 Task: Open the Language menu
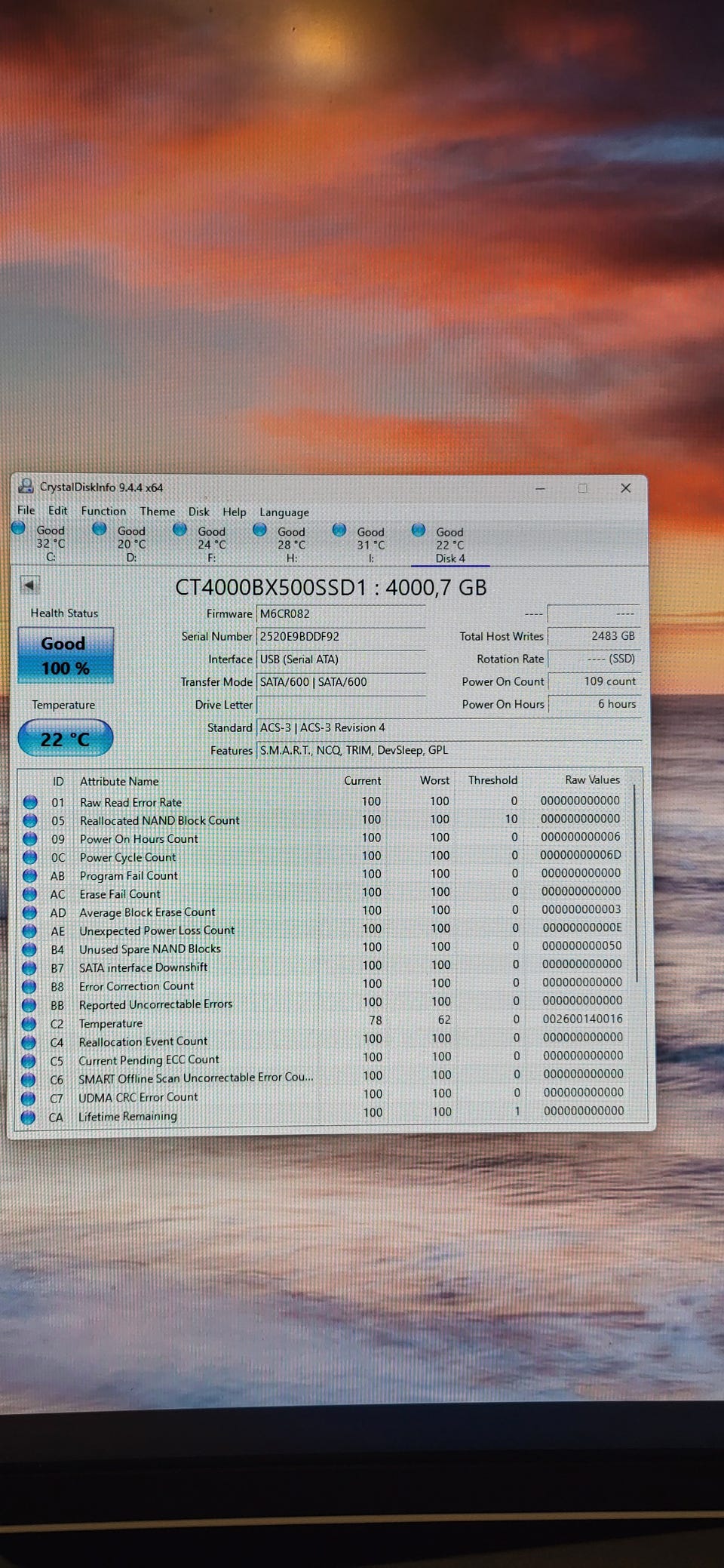284,512
